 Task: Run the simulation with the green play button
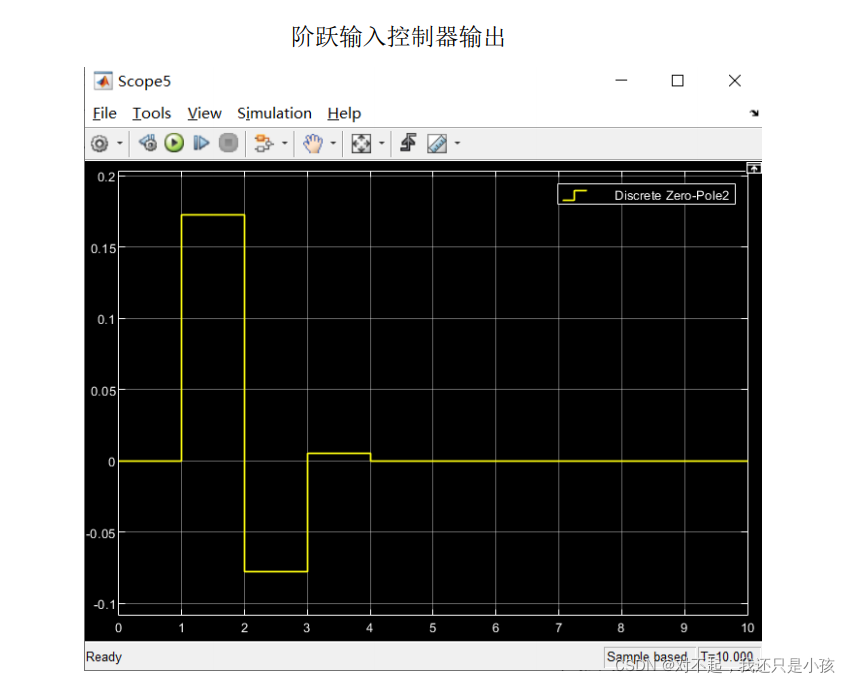[x=174, y=143]
